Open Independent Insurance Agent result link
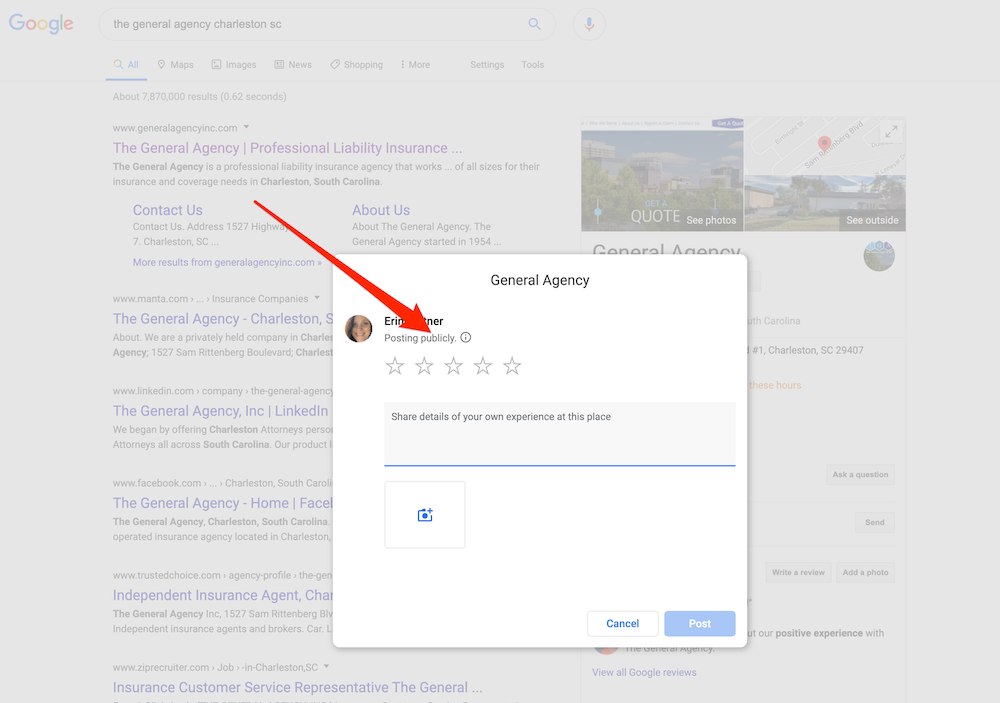1000x703 pixels. tap(223, 595)
